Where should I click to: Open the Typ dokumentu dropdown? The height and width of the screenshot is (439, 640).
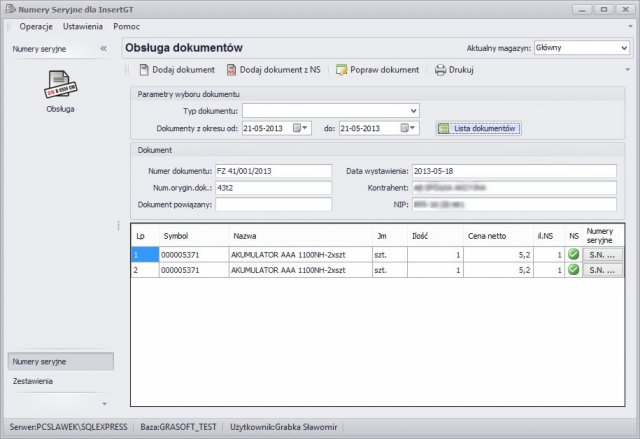[413, 111]
